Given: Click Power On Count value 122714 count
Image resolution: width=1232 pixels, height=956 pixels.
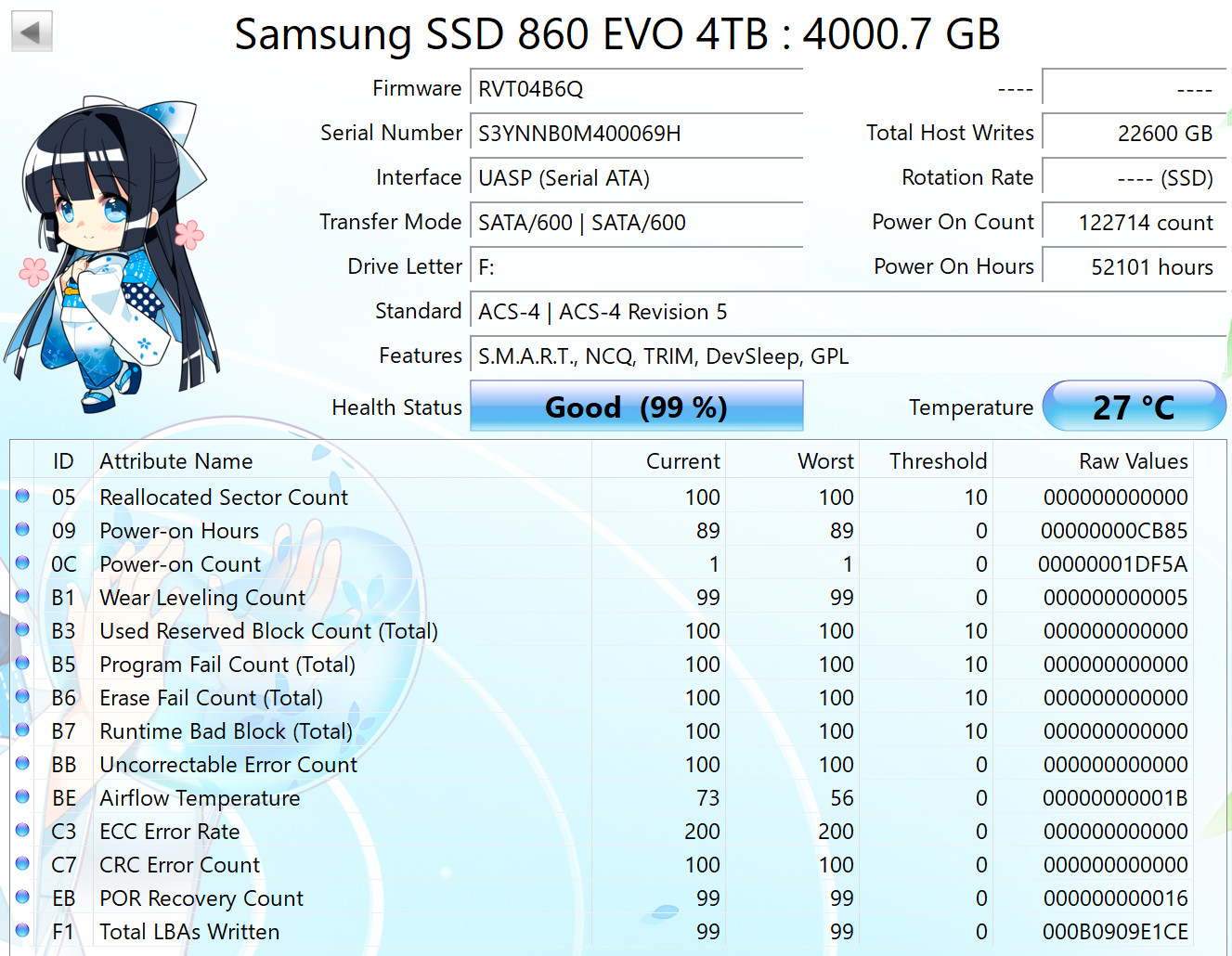Looking at the screenshot, I should [x=1134, y=223].
